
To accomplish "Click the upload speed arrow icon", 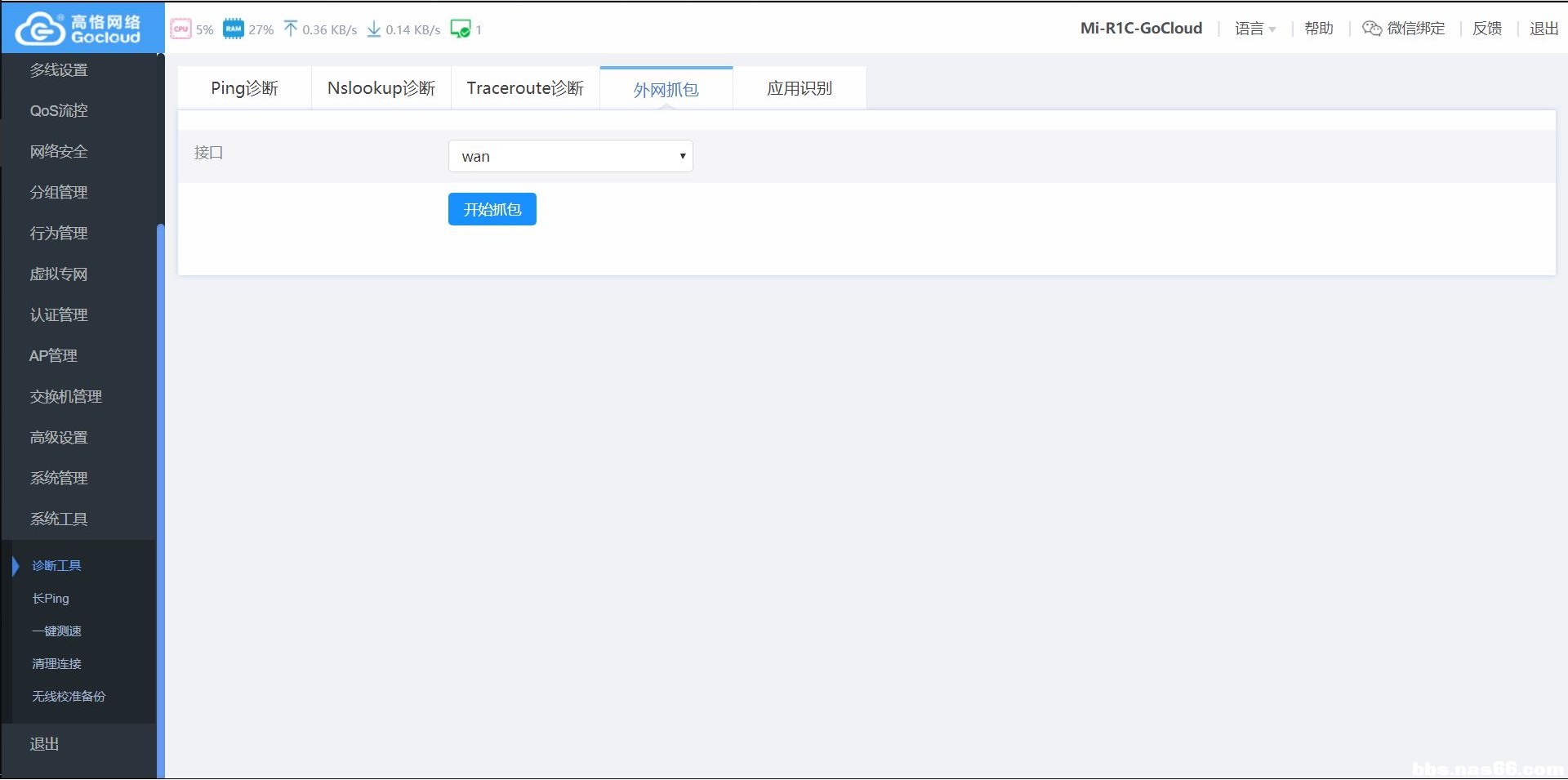I will pyautogui.click(x=291, y=29).
